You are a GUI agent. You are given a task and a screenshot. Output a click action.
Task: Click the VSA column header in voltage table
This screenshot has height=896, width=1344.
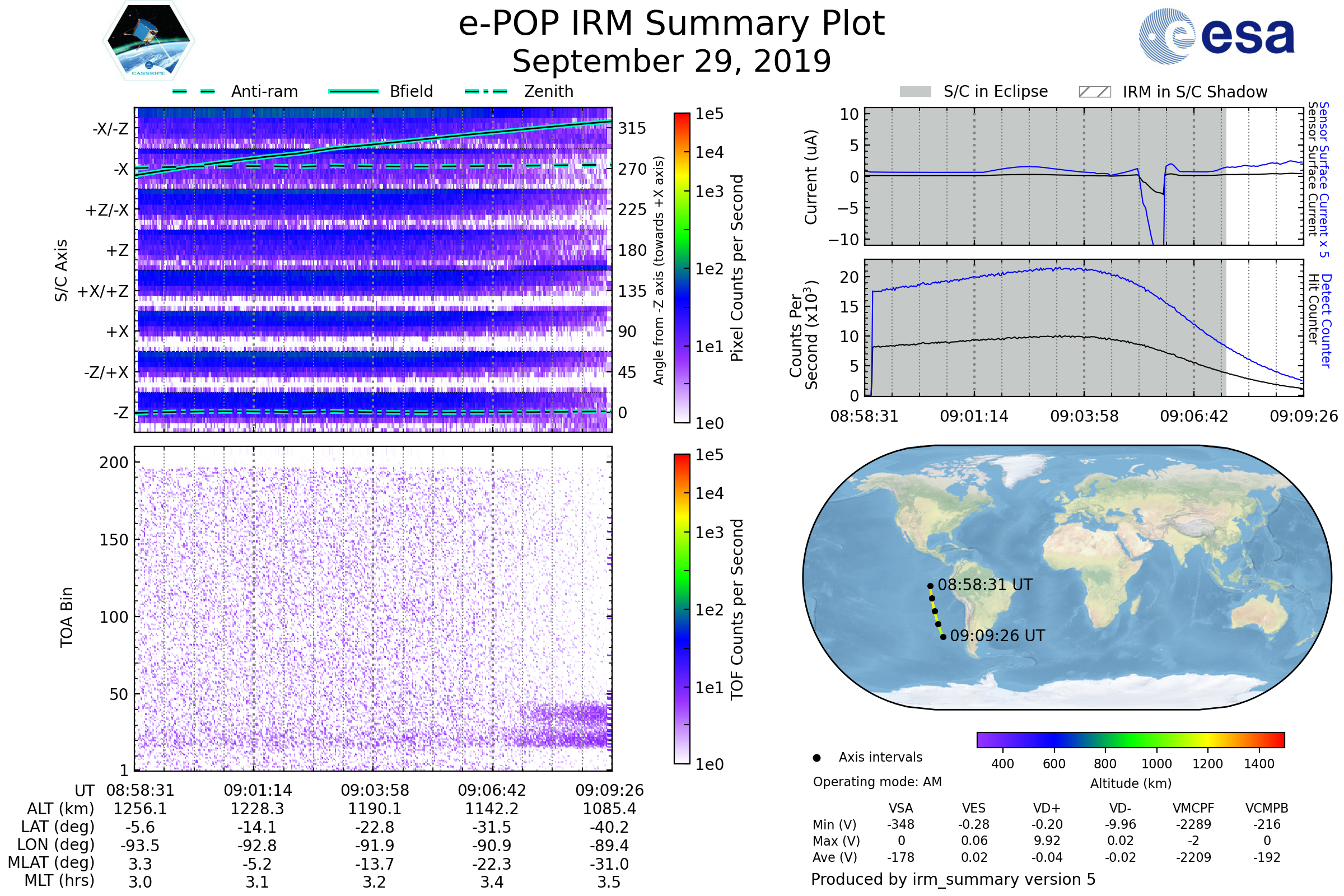[900, 808]
